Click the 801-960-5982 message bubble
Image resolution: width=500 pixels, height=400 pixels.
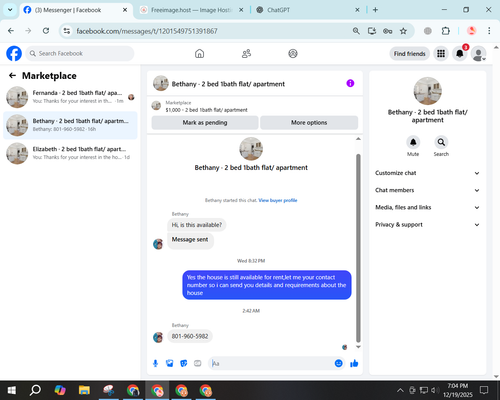tap(190, 336)
